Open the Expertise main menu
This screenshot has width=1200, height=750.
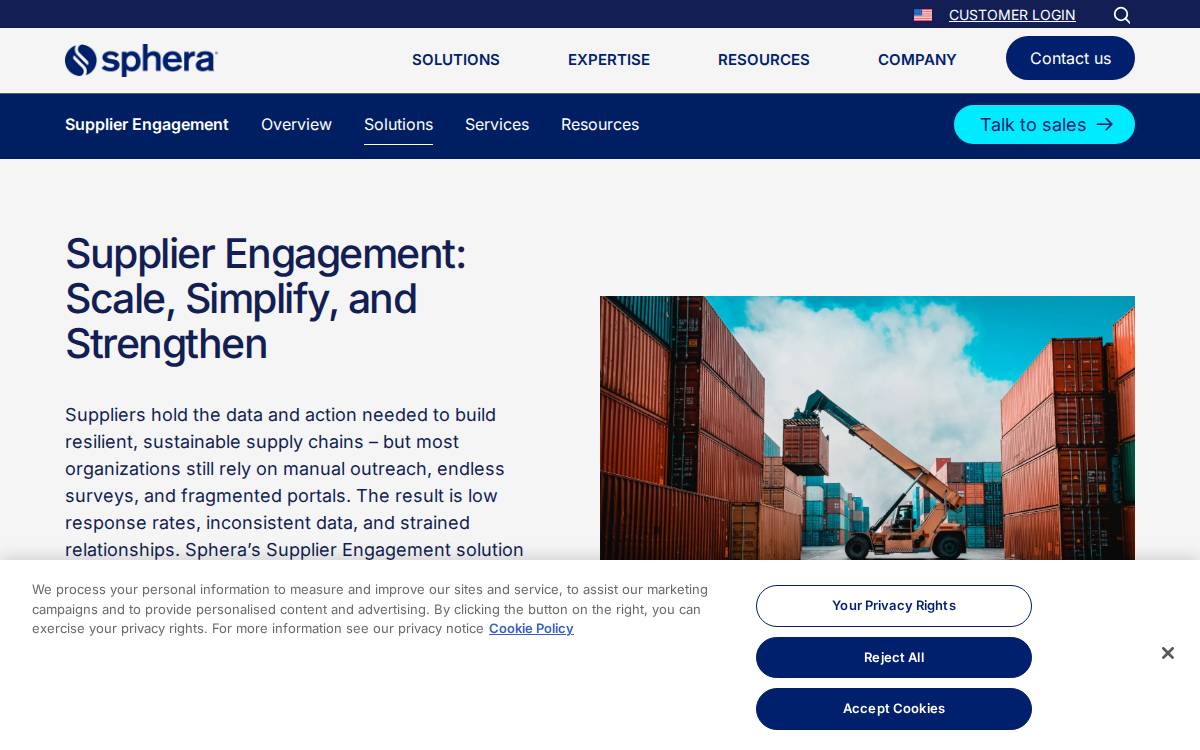[609, 59]
